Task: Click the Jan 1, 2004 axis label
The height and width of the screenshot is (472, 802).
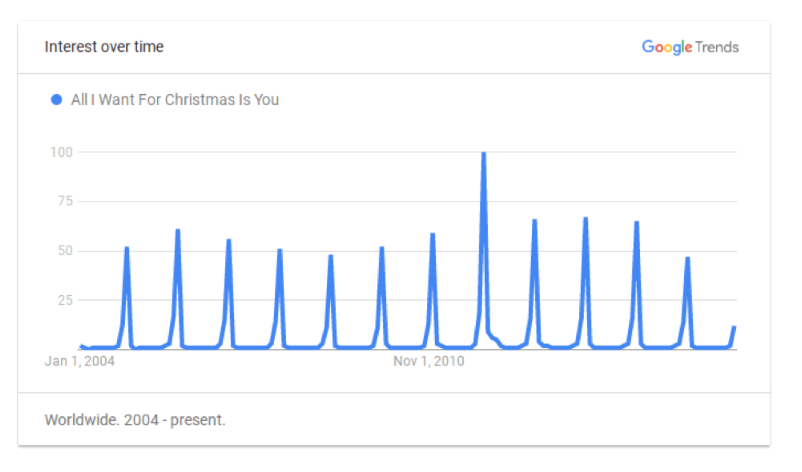Action: (79, 361)
